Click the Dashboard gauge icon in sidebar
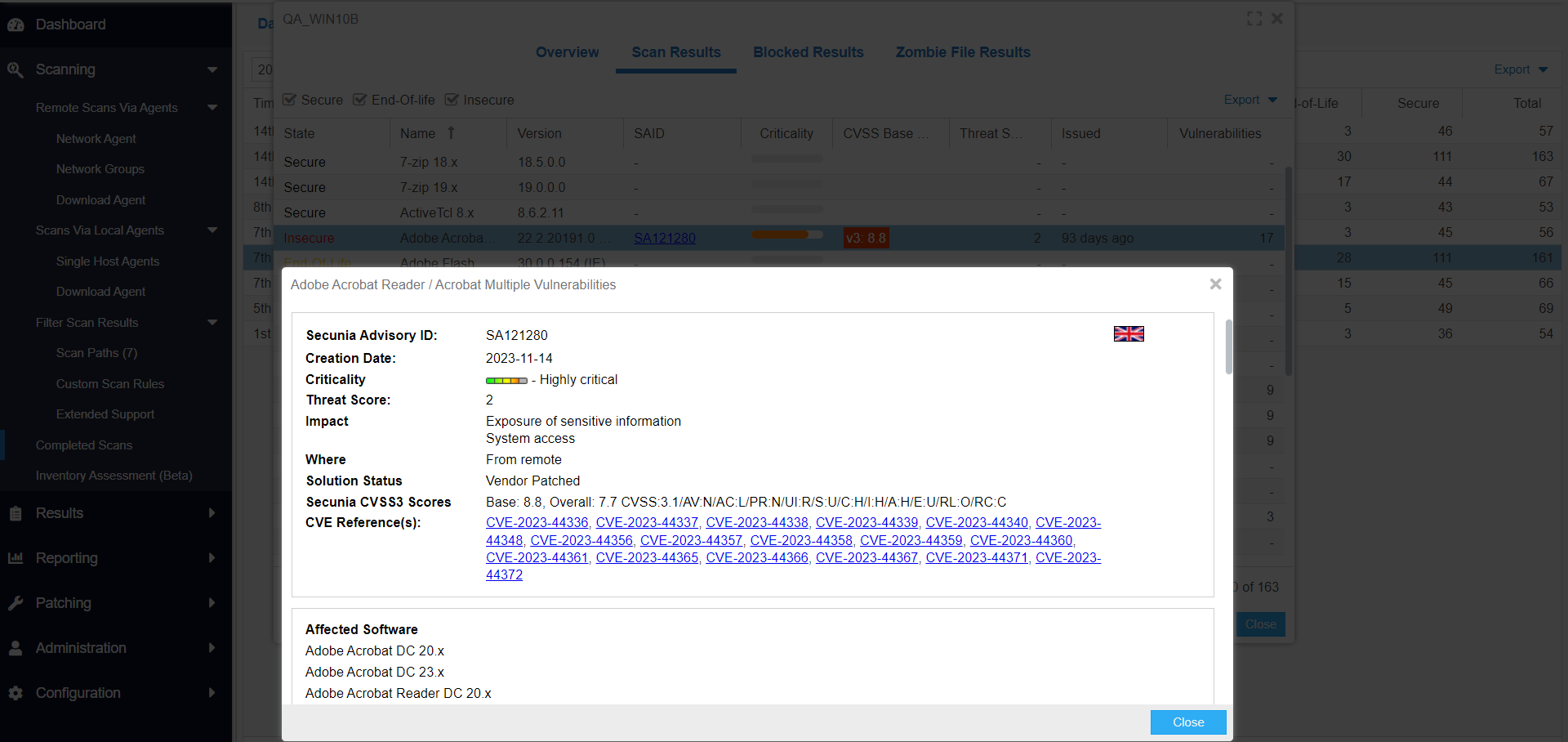The image size is (1568, 742). coord(16,25)
